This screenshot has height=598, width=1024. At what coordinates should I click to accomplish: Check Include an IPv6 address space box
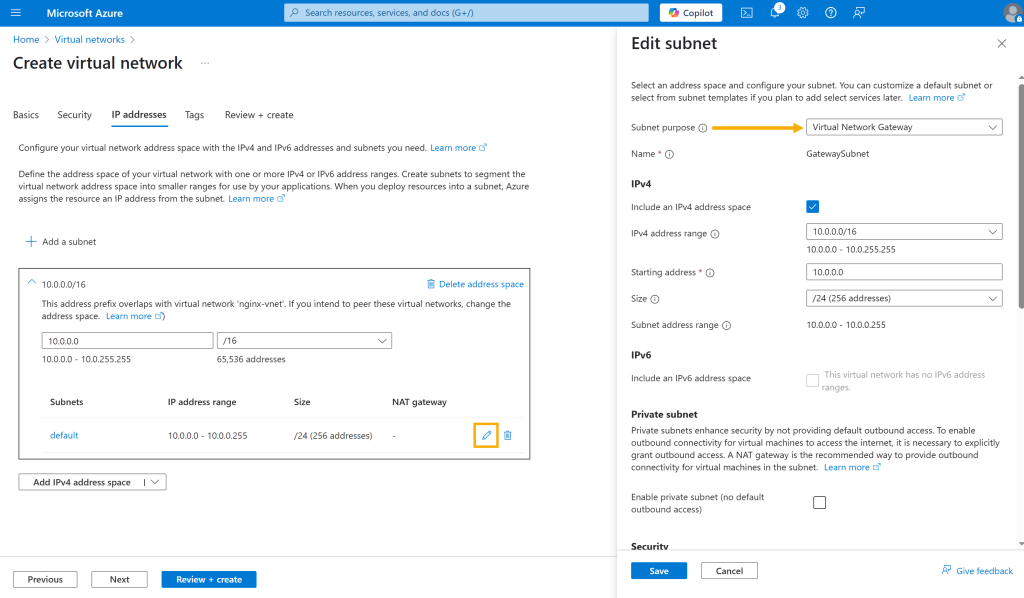(812, 381)
